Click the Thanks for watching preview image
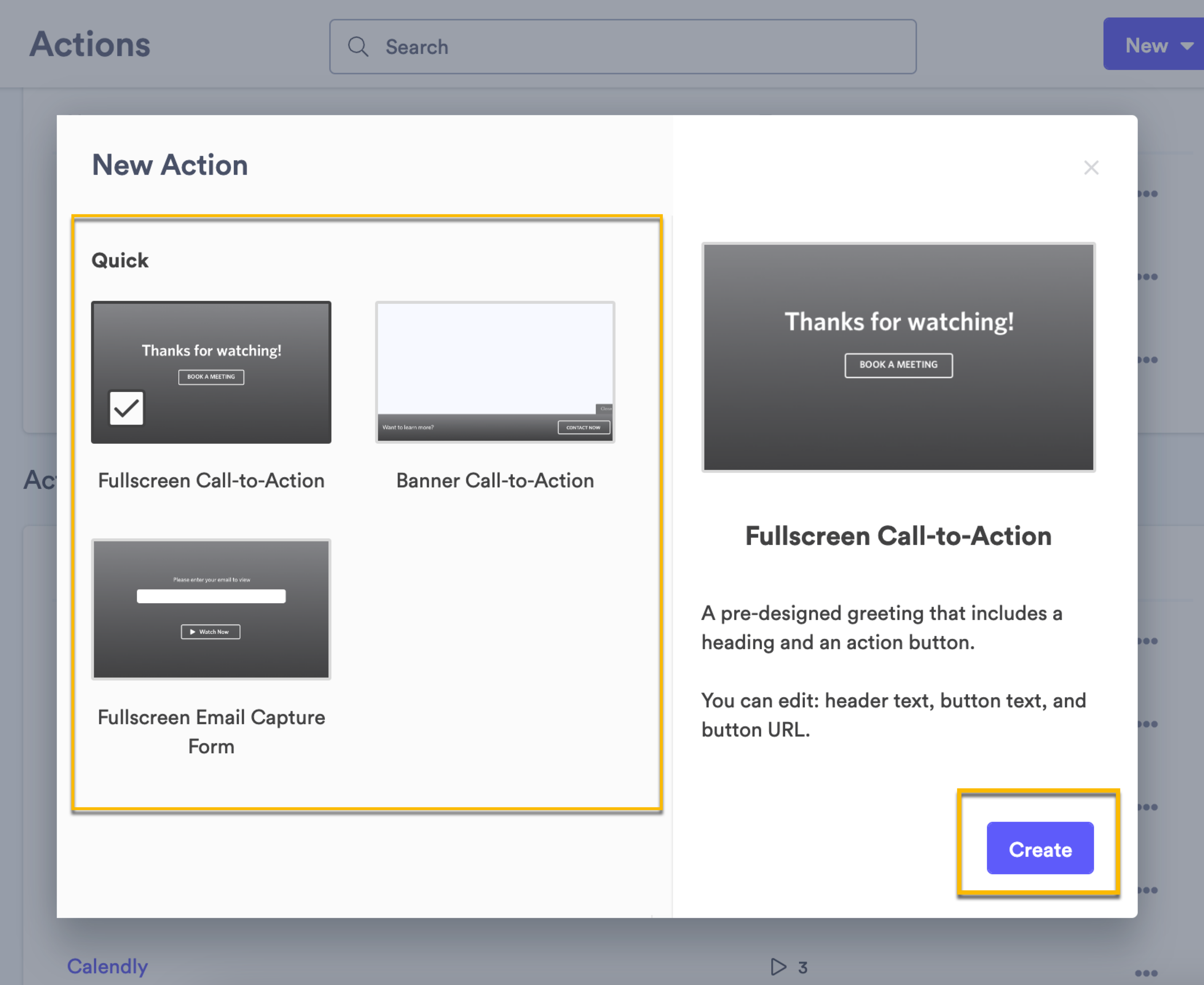This screenshot has height=985, width=1204. [899, 357]
